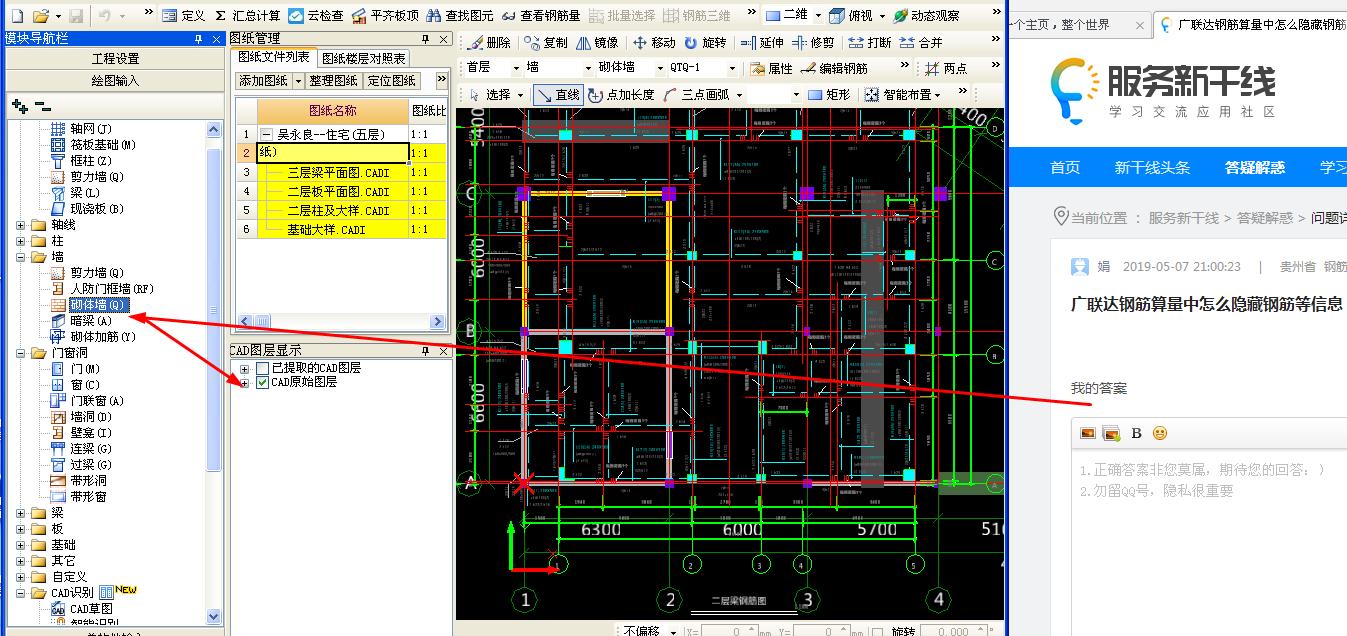Insert image icon in answer editor
This screenshot has width=1347, height=636.
pyautogui.click(x=1088, y=433)
